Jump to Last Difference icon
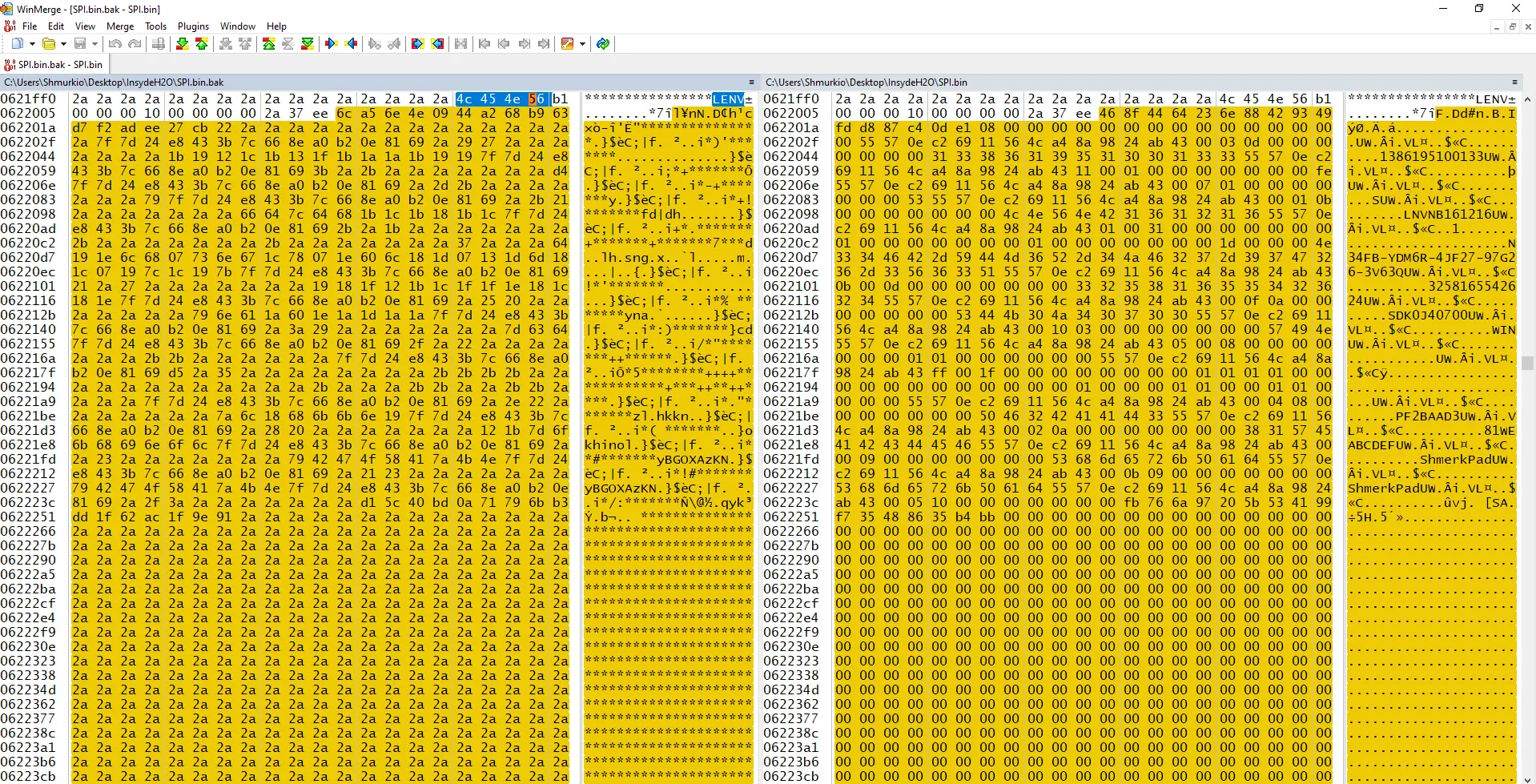 [307, 44]
